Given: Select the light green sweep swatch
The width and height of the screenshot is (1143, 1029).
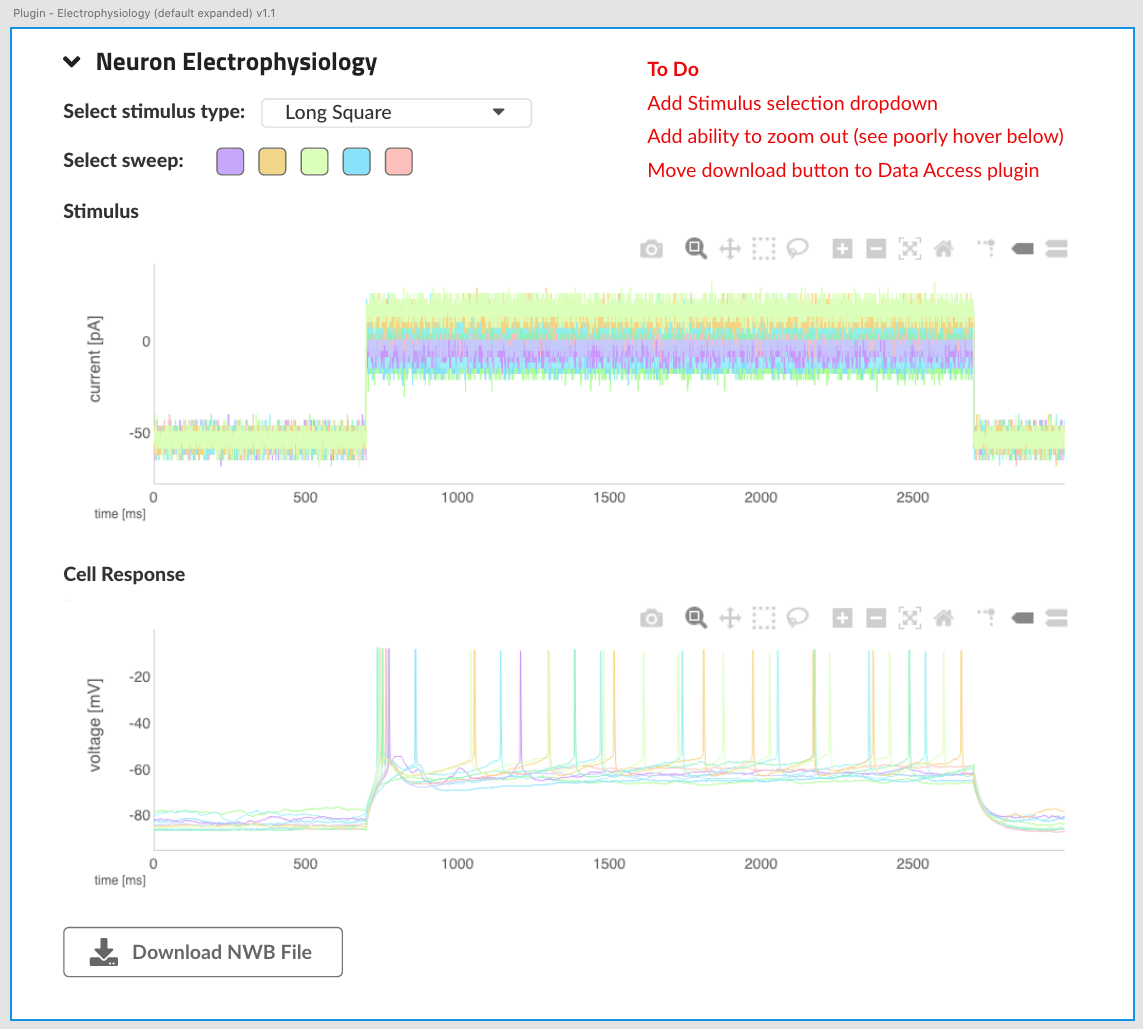Looking at the screenshot, I should tap(315, 162).
